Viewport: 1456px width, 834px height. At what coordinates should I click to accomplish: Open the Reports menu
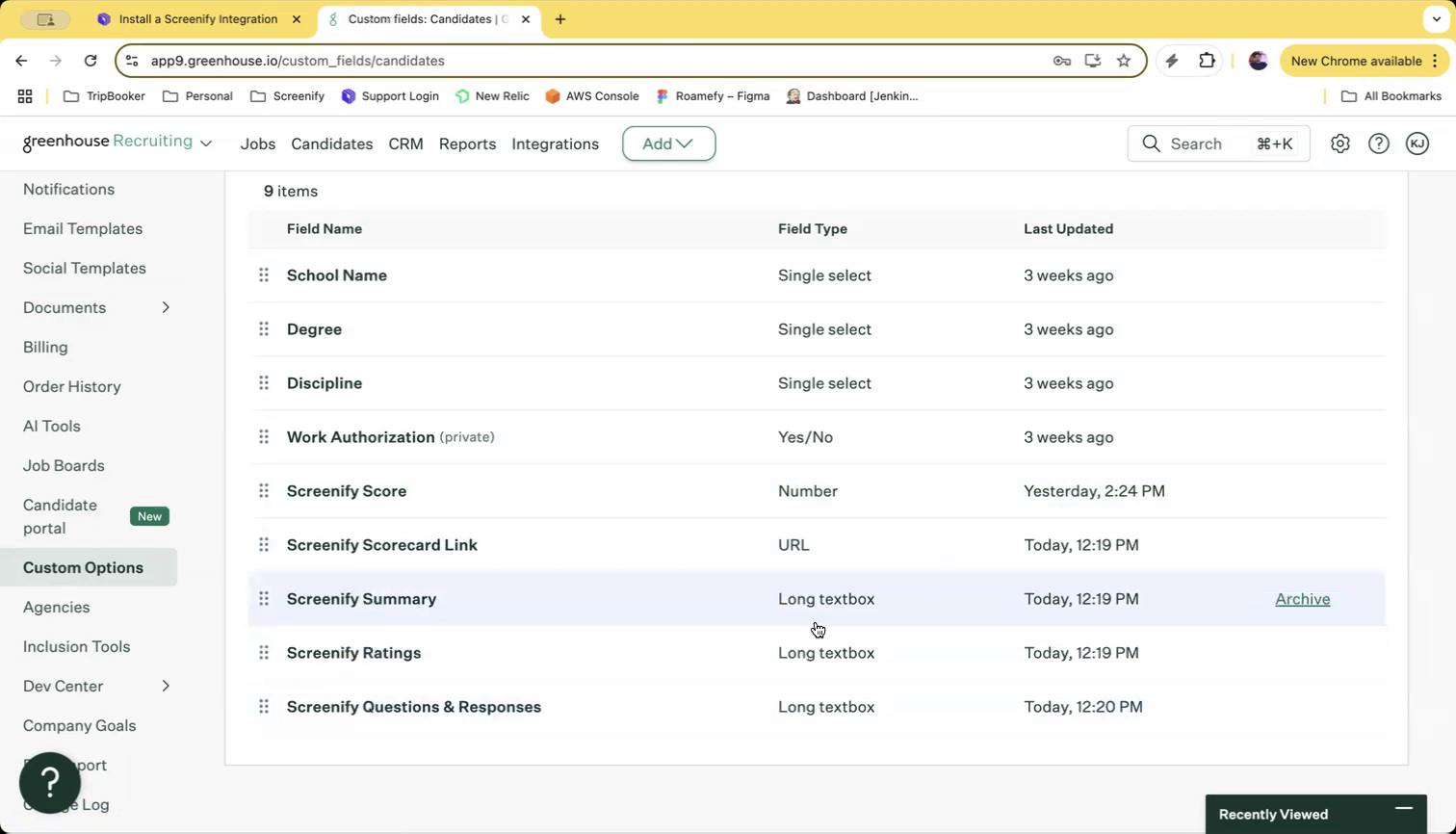[467, 143]
